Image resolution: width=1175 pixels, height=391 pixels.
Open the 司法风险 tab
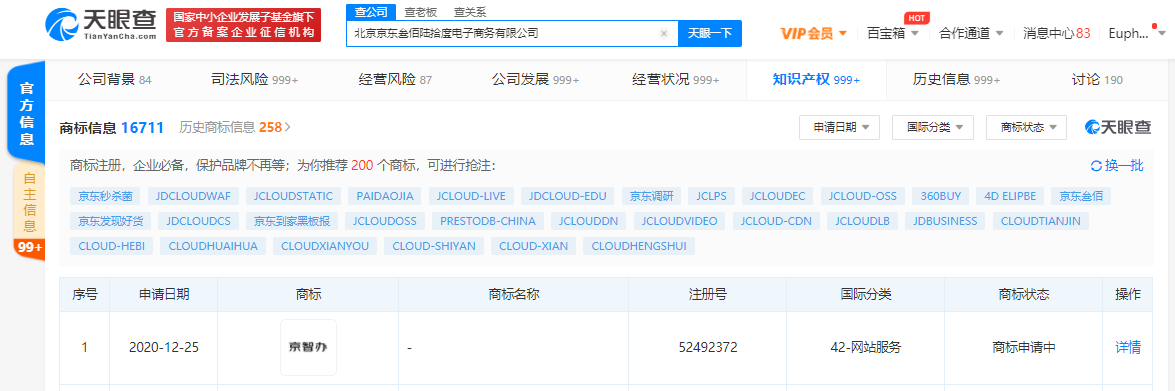(x=255, y=80)
